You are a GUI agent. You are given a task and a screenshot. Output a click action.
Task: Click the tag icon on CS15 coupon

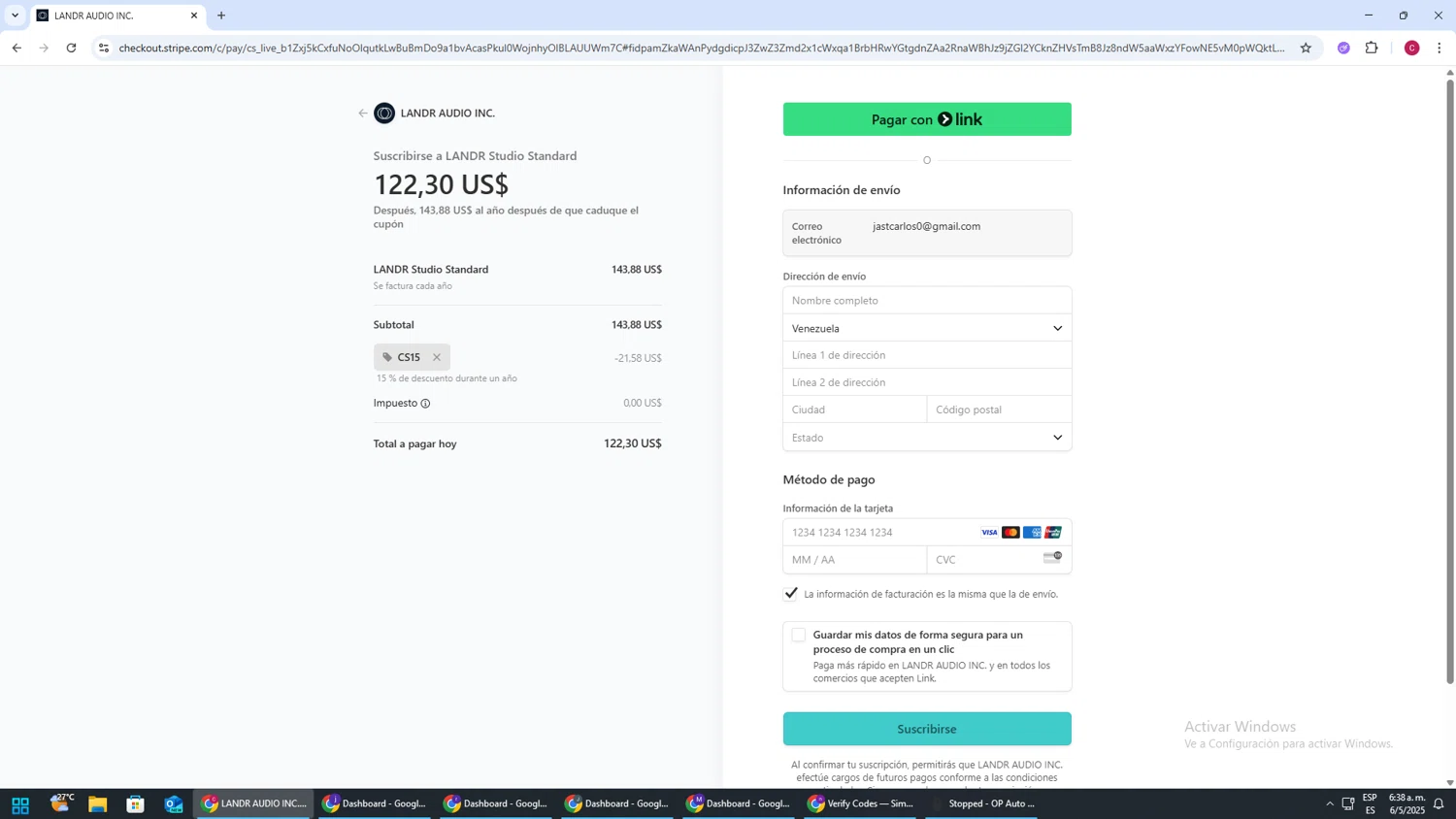pyautogui.click(x=387, y=357)
